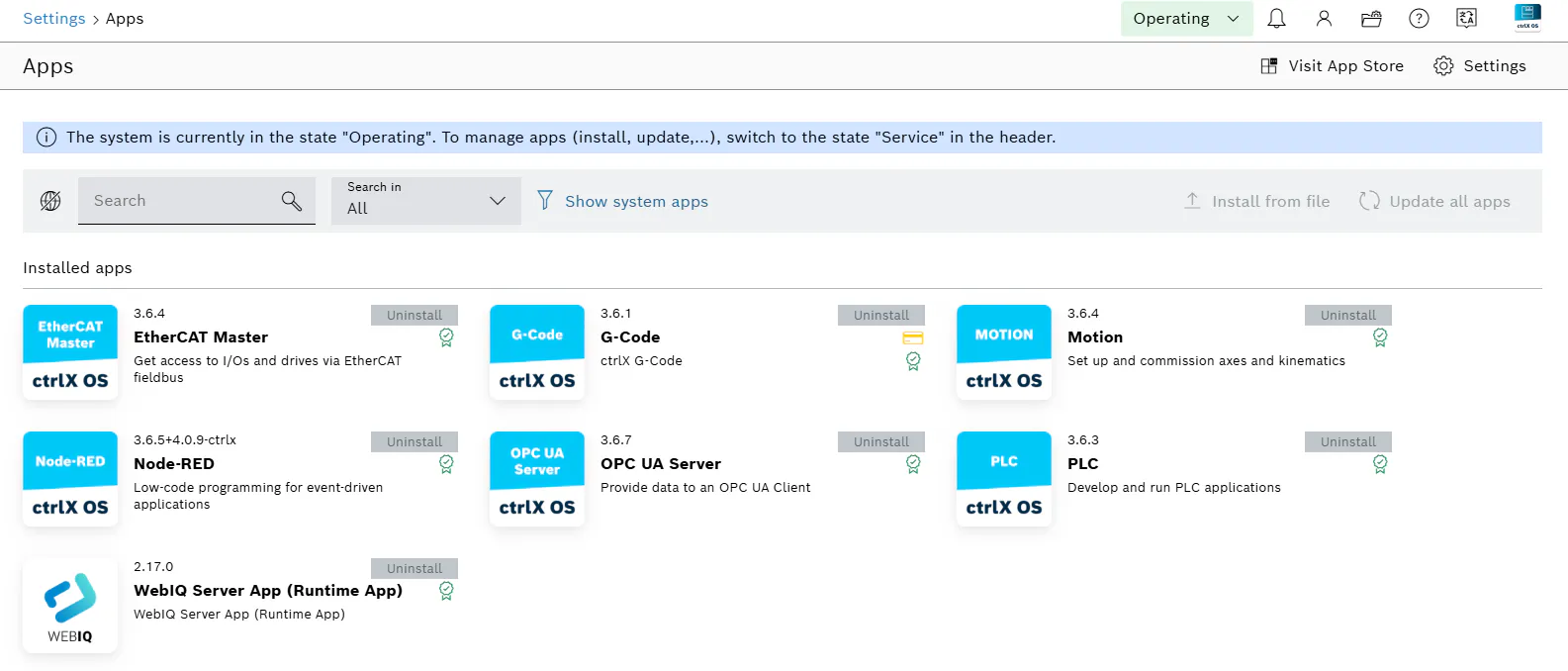Click the Visit App Store grid icon

pos(1268,66)
